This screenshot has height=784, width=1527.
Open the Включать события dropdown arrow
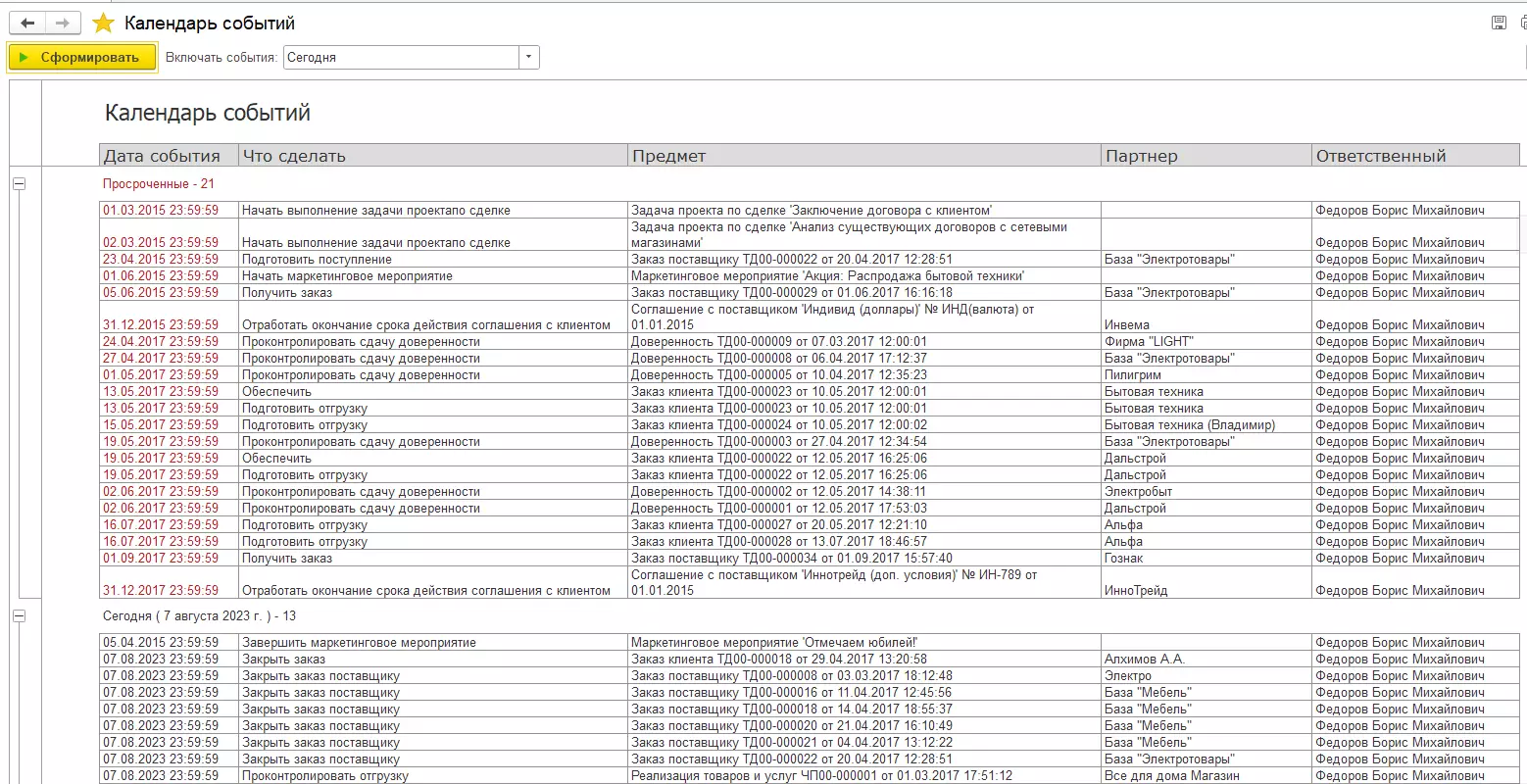click(529, 57)
